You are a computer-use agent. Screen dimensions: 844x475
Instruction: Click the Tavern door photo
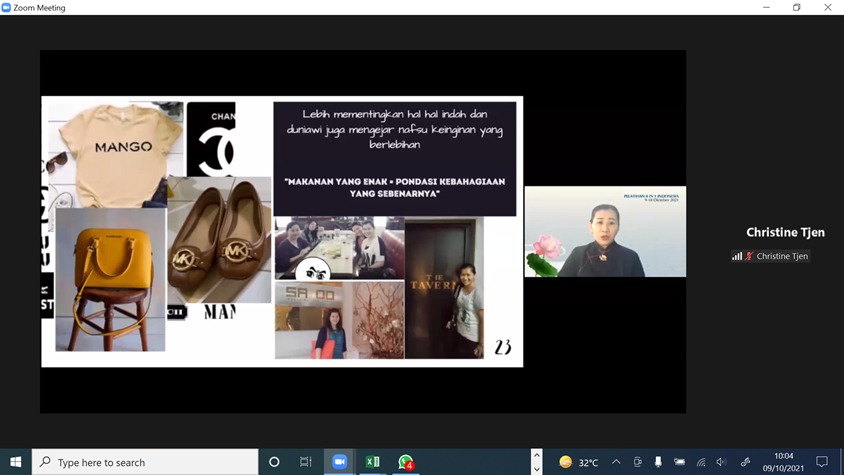pyautogui.click(x=444, y=288)
